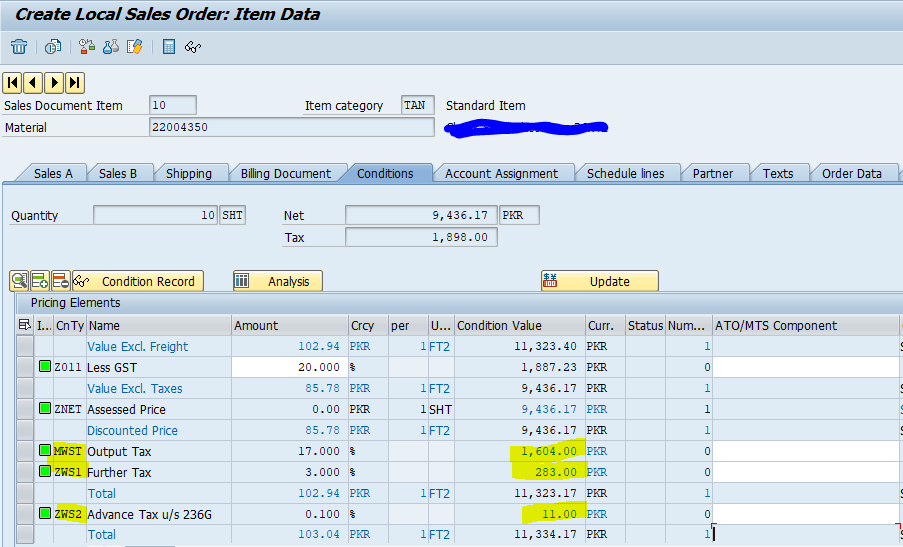Open the Schedule lines tab
Viewport: 903px width, 547px height.
point(625,173)
